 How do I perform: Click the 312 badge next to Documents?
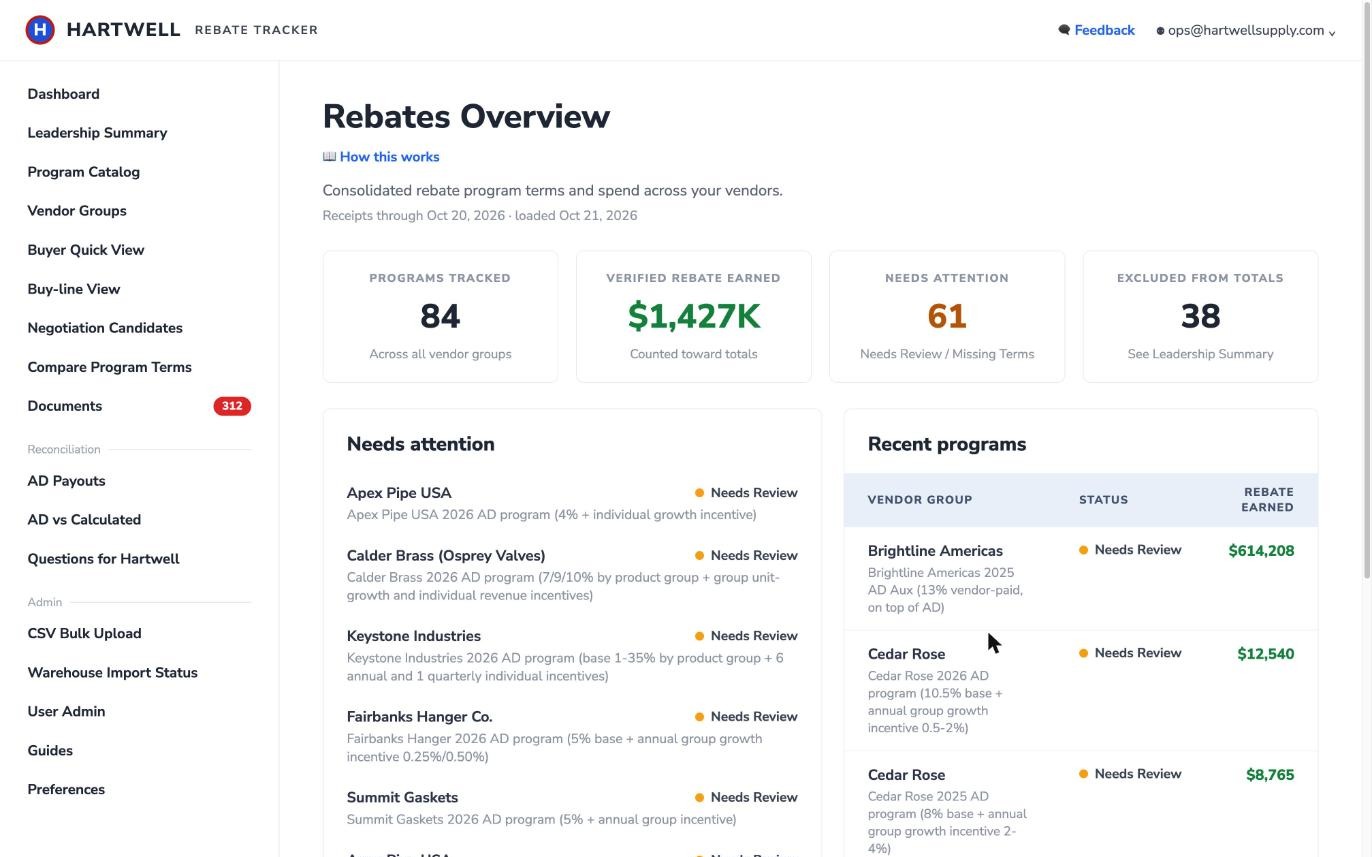click(232, 406)
